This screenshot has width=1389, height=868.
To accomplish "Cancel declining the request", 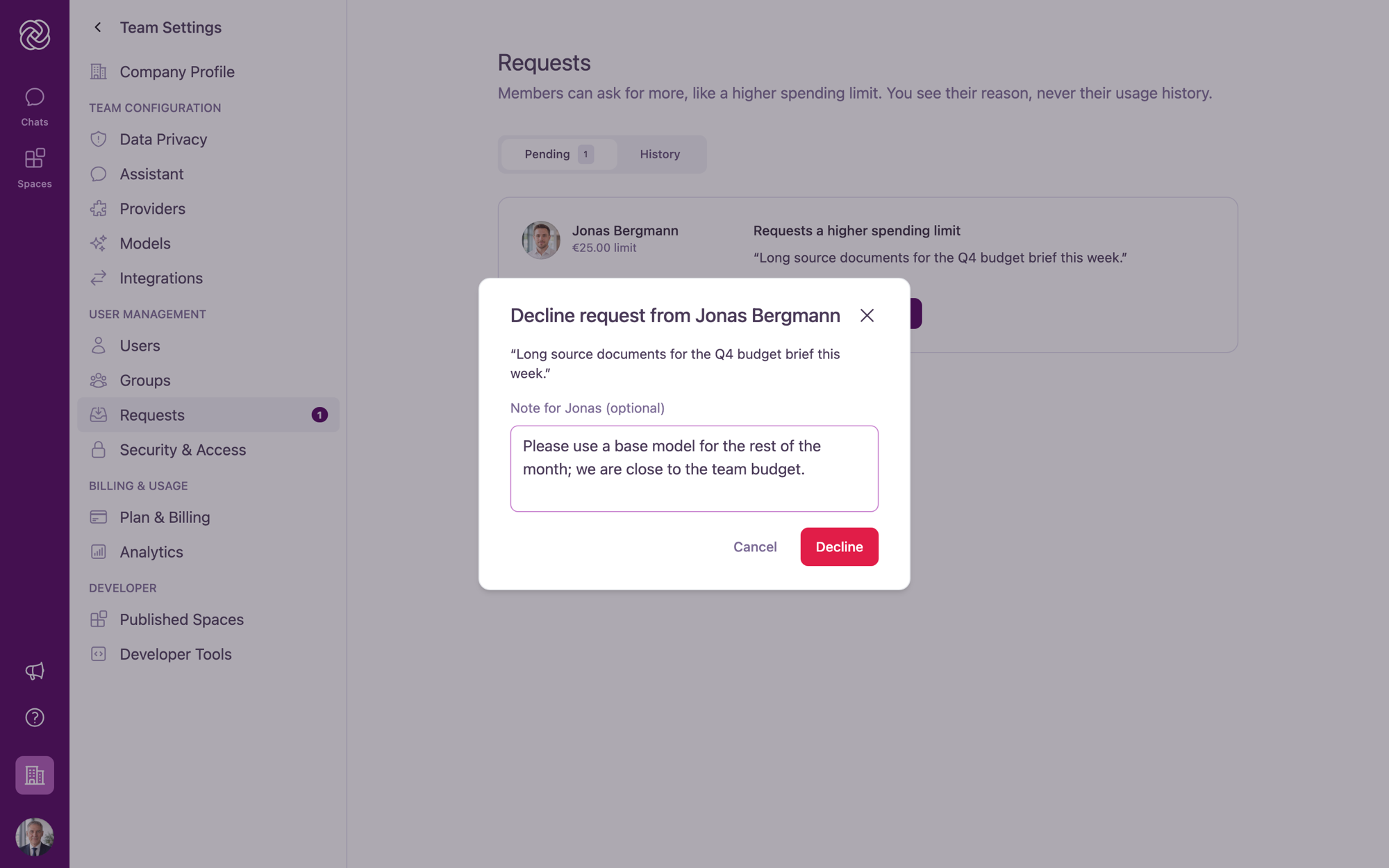I will coord(755,546).
